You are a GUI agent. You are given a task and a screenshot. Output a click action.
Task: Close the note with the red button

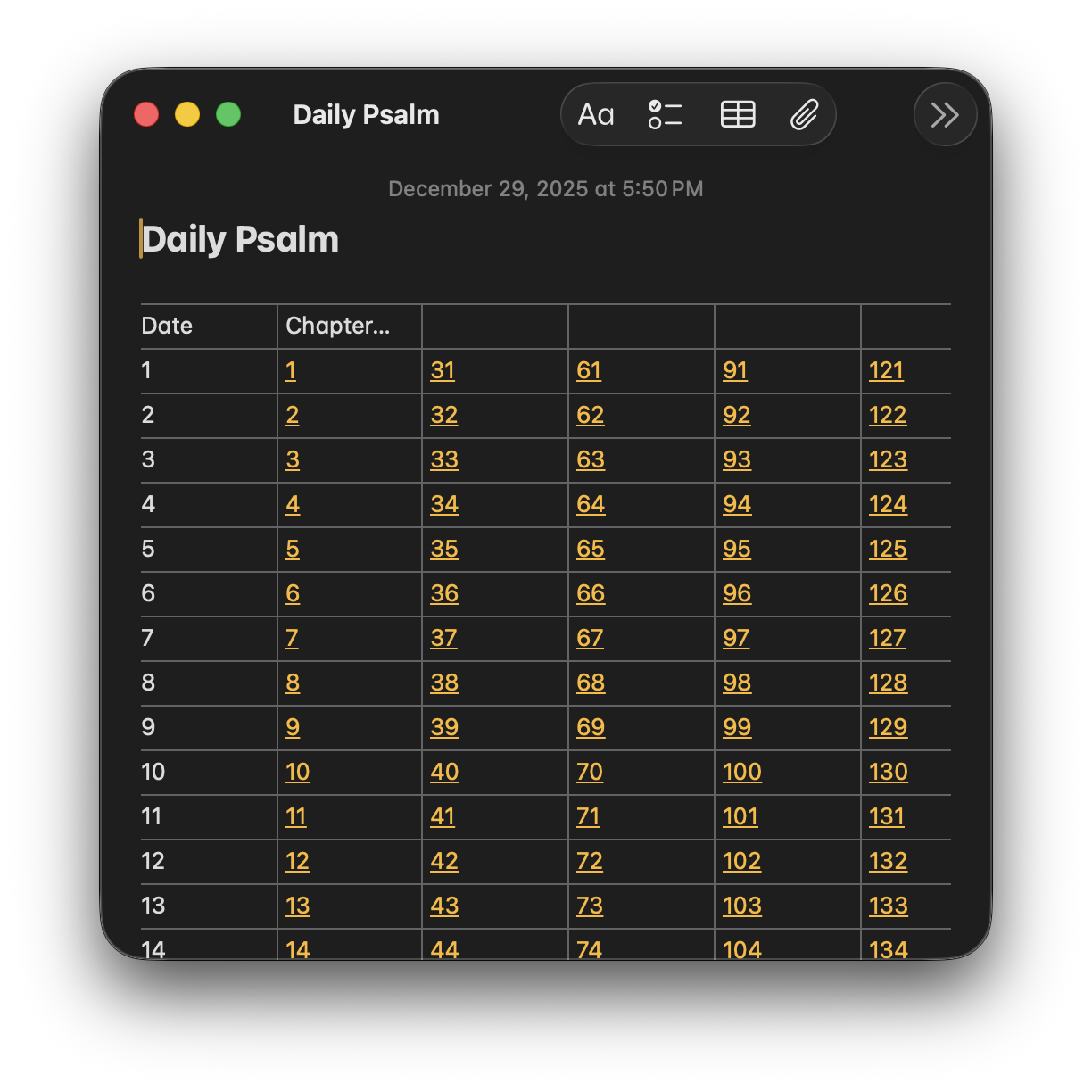tap(146, 115)
